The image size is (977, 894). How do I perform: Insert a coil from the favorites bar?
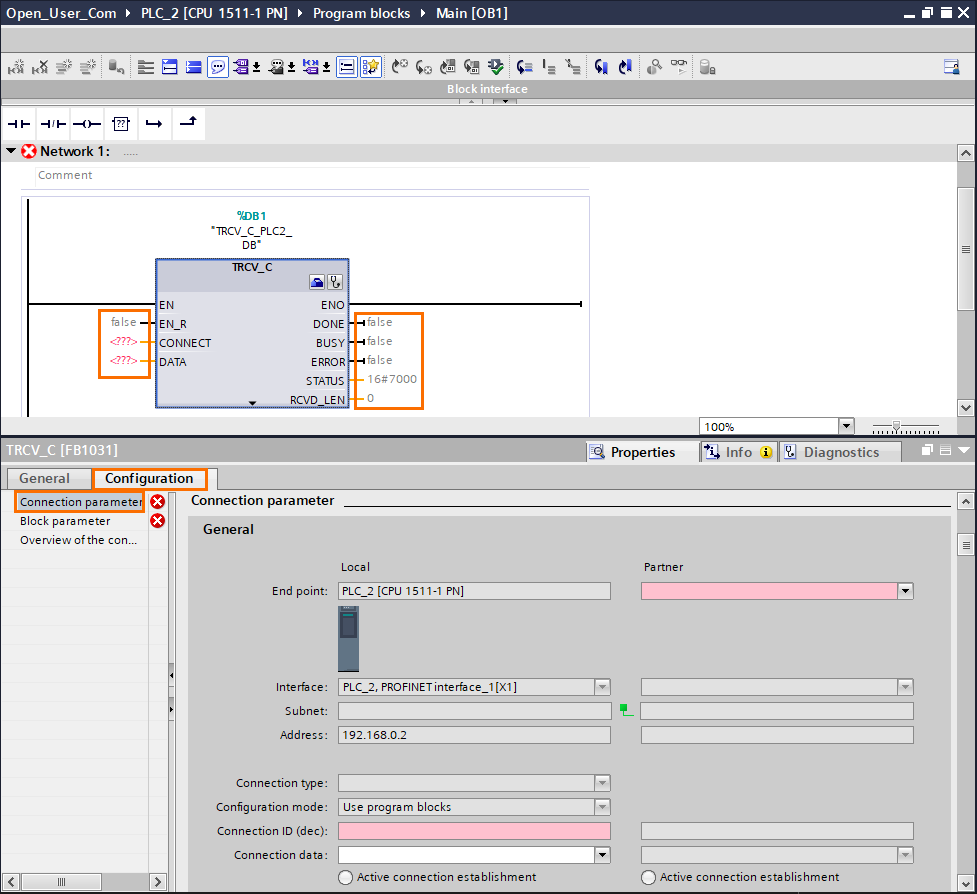click(x=87, y=124)
